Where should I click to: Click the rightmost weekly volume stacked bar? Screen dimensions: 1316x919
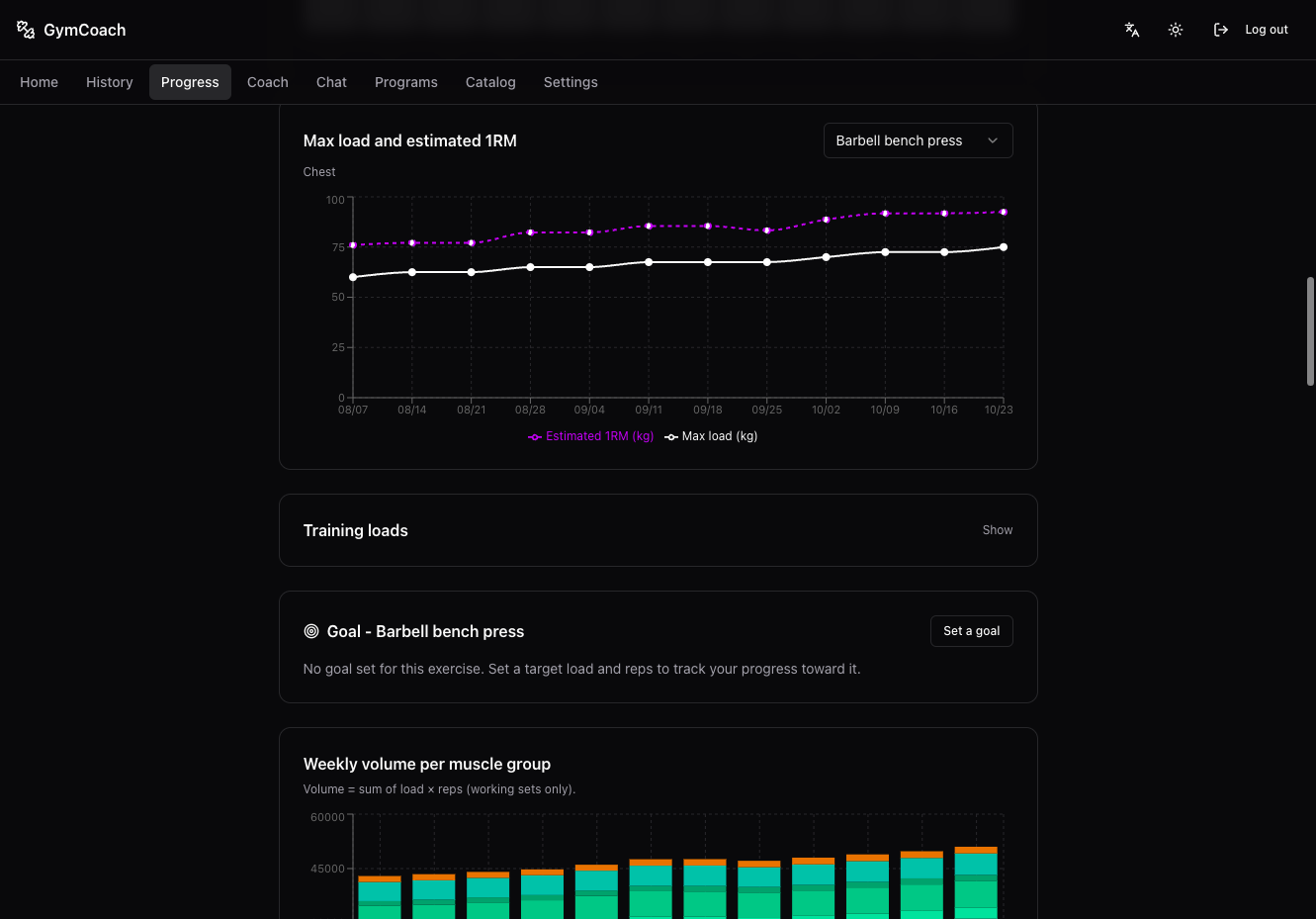976,882
